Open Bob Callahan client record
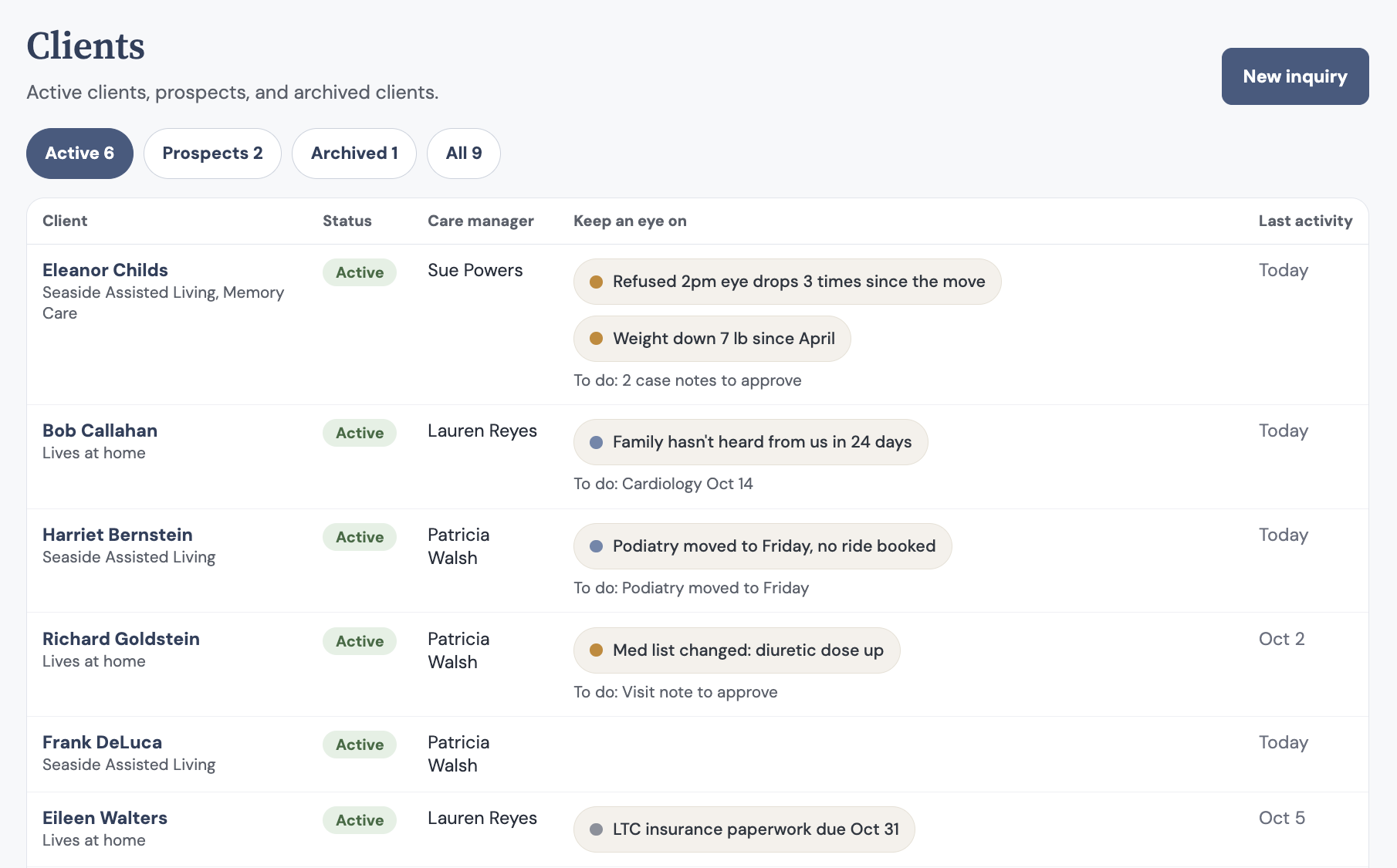The image size is (1397, 868). coord(100,431)
